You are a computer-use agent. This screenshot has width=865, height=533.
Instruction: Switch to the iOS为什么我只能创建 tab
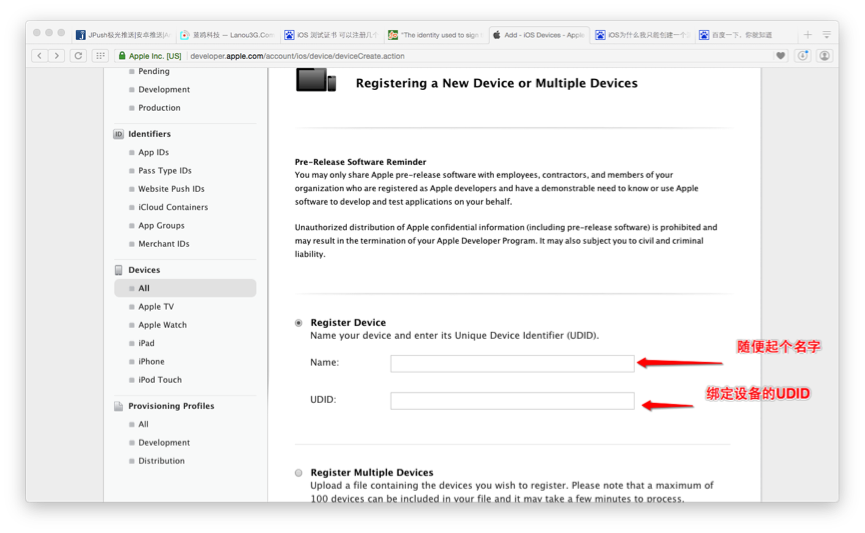(x=643, y=35)
